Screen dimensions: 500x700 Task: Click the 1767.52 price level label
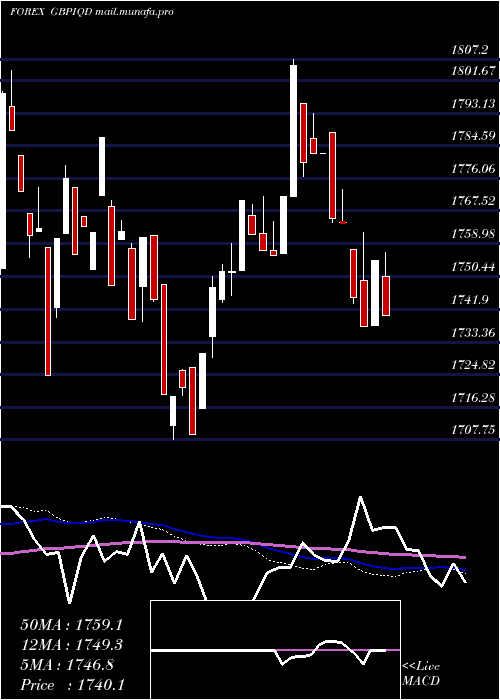[x=473, y=201]
